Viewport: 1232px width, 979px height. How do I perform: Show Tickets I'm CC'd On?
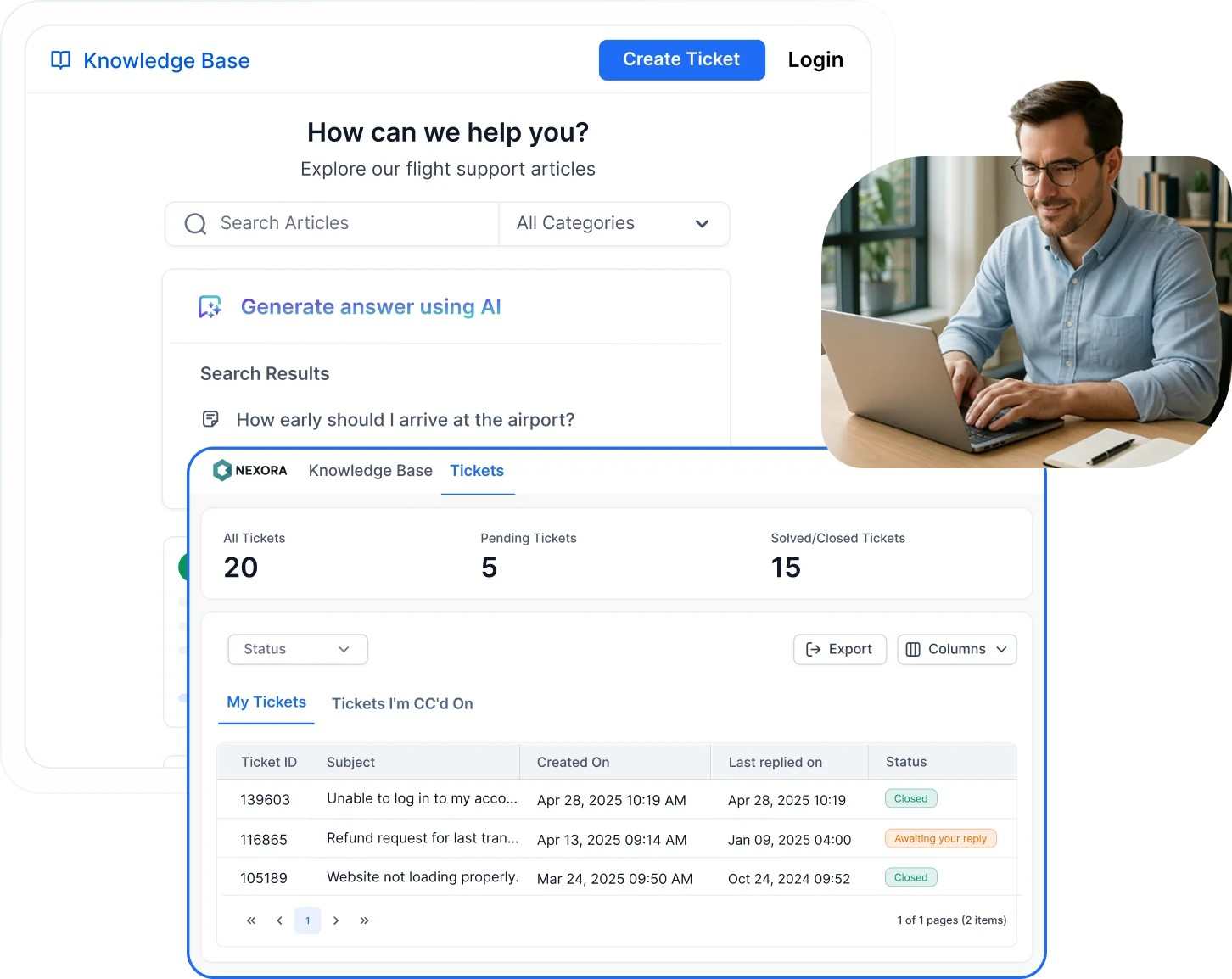[x=402, y=703]
